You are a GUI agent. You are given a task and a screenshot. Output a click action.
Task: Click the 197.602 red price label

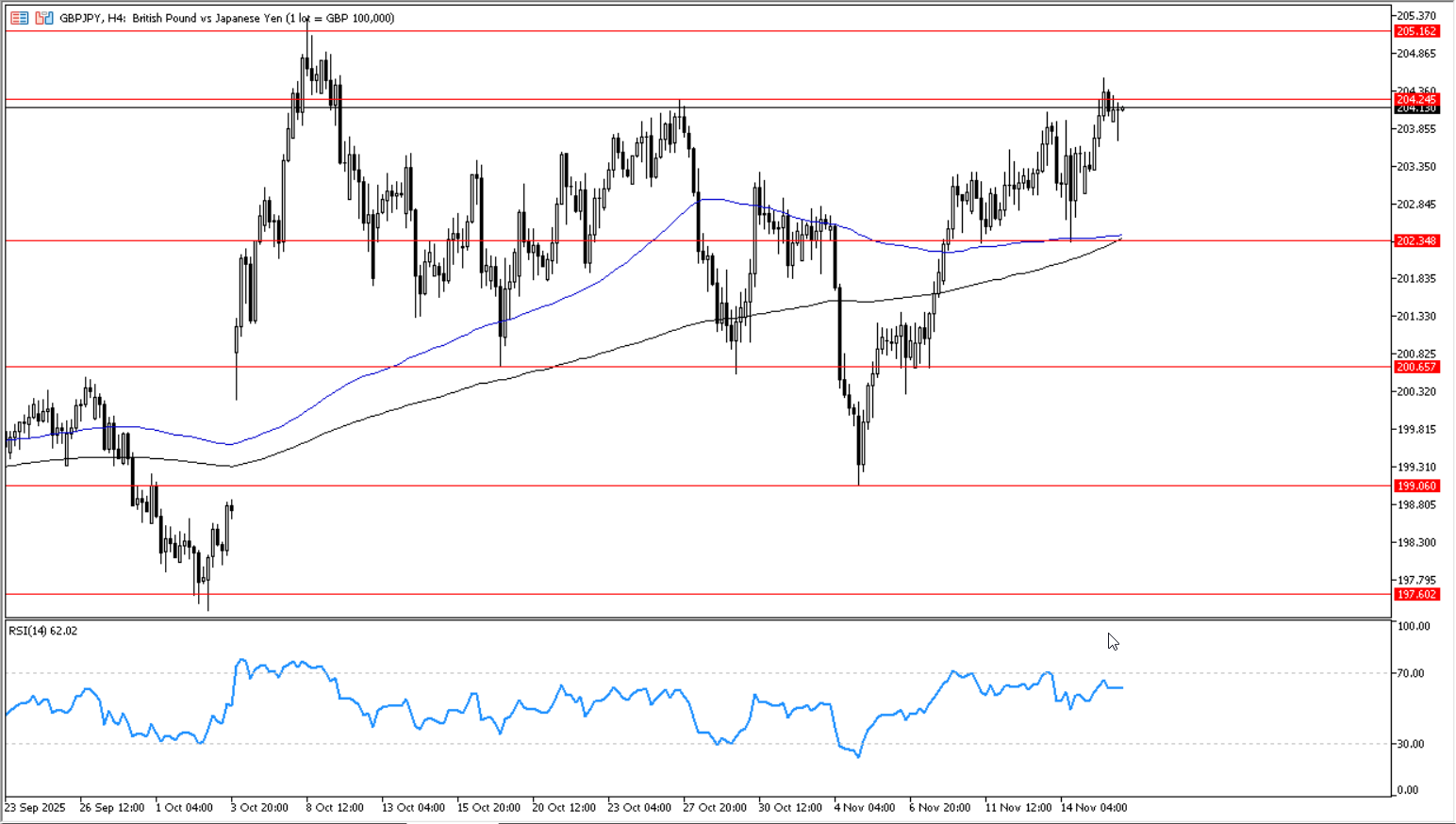point(1416,594)
